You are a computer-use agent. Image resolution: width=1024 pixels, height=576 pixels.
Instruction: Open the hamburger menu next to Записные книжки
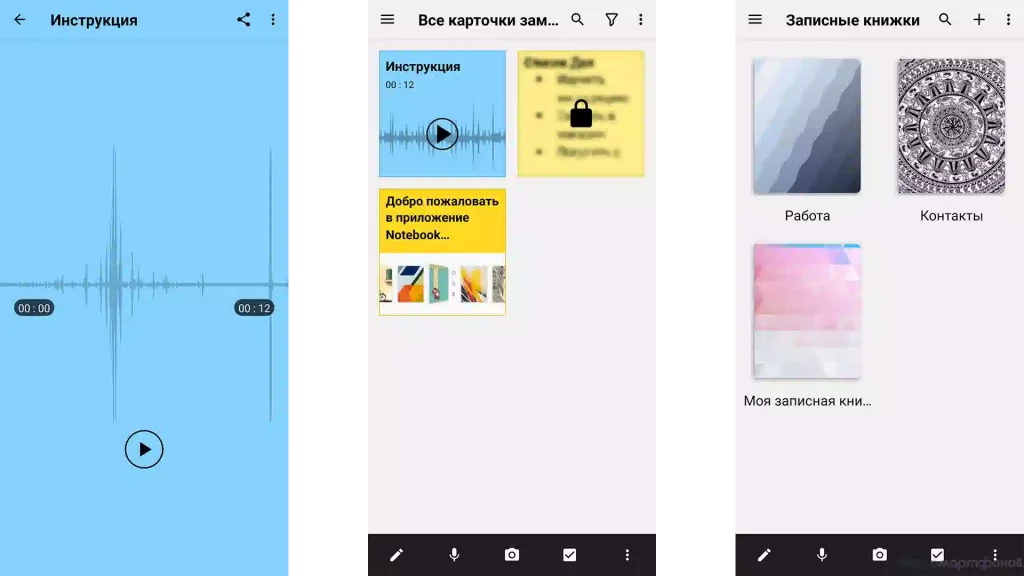755,20
